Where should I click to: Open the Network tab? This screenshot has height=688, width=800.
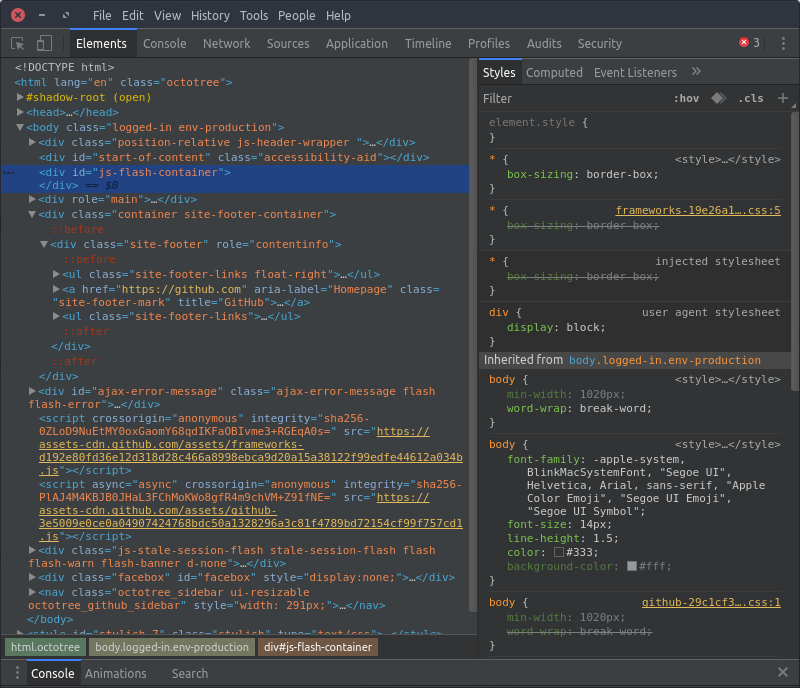click(227, 43)
